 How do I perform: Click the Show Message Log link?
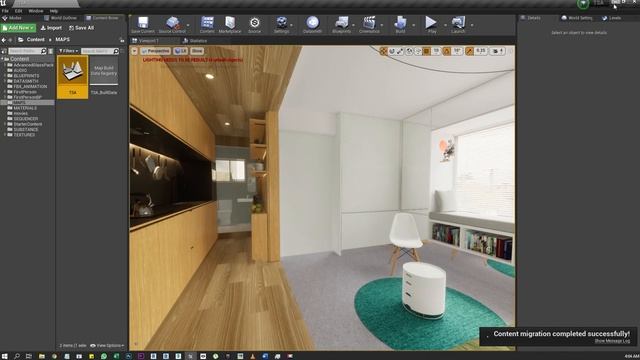(612, 341)
